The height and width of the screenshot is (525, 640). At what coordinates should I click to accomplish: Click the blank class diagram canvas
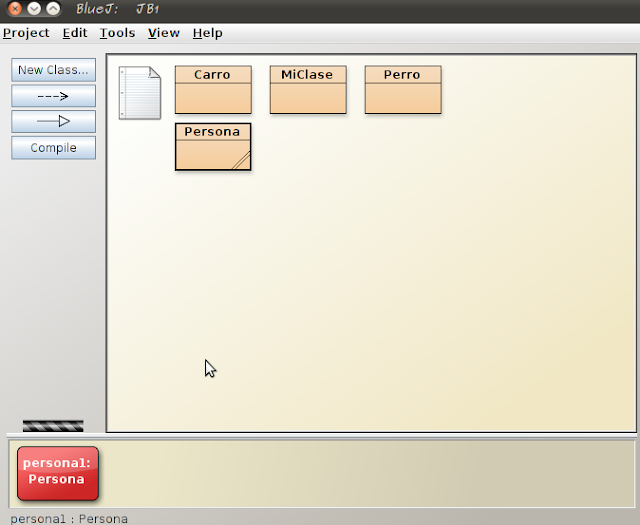point(408,286)
